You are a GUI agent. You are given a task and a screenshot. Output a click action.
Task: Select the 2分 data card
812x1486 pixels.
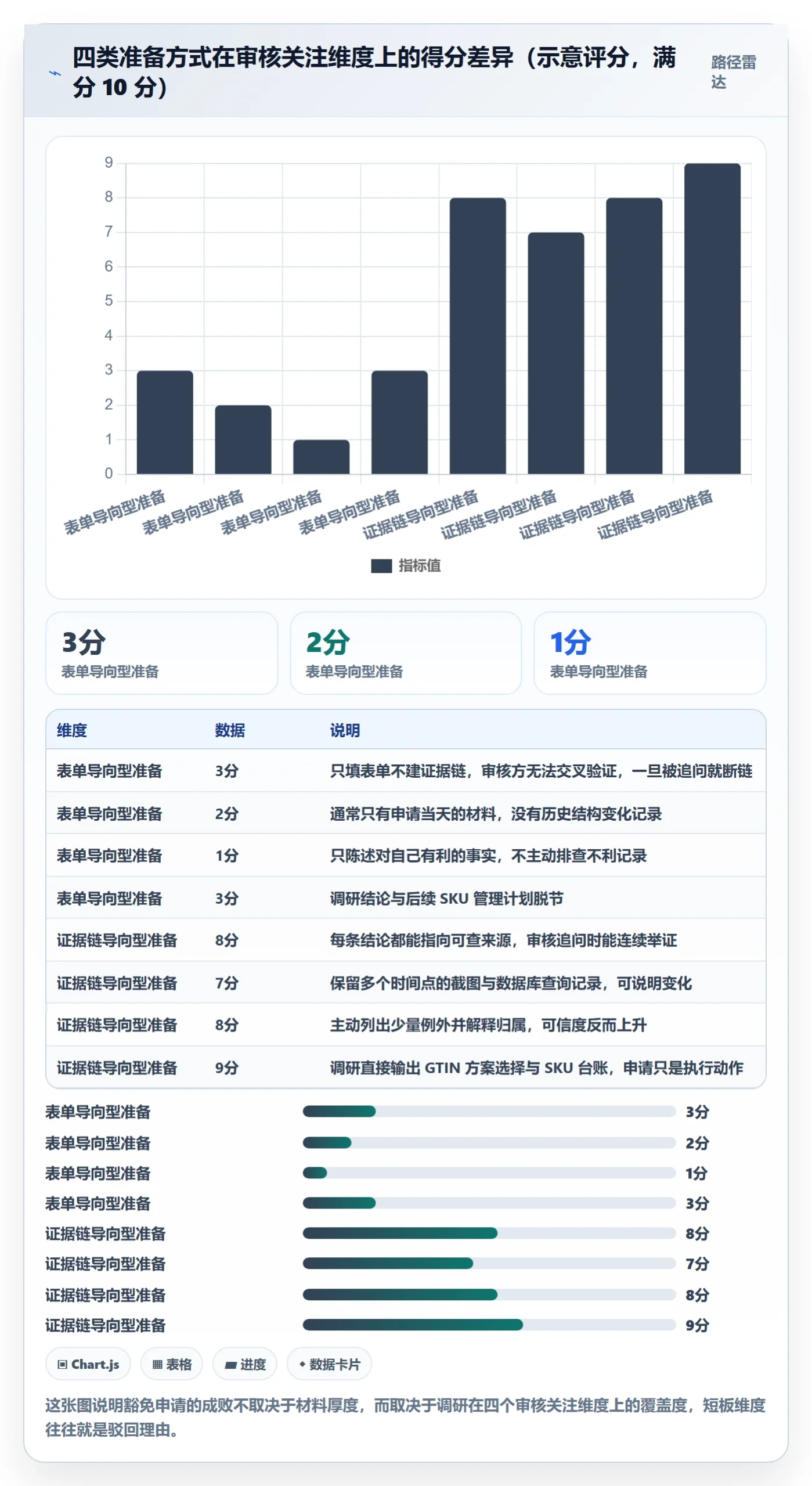[406, 653]
